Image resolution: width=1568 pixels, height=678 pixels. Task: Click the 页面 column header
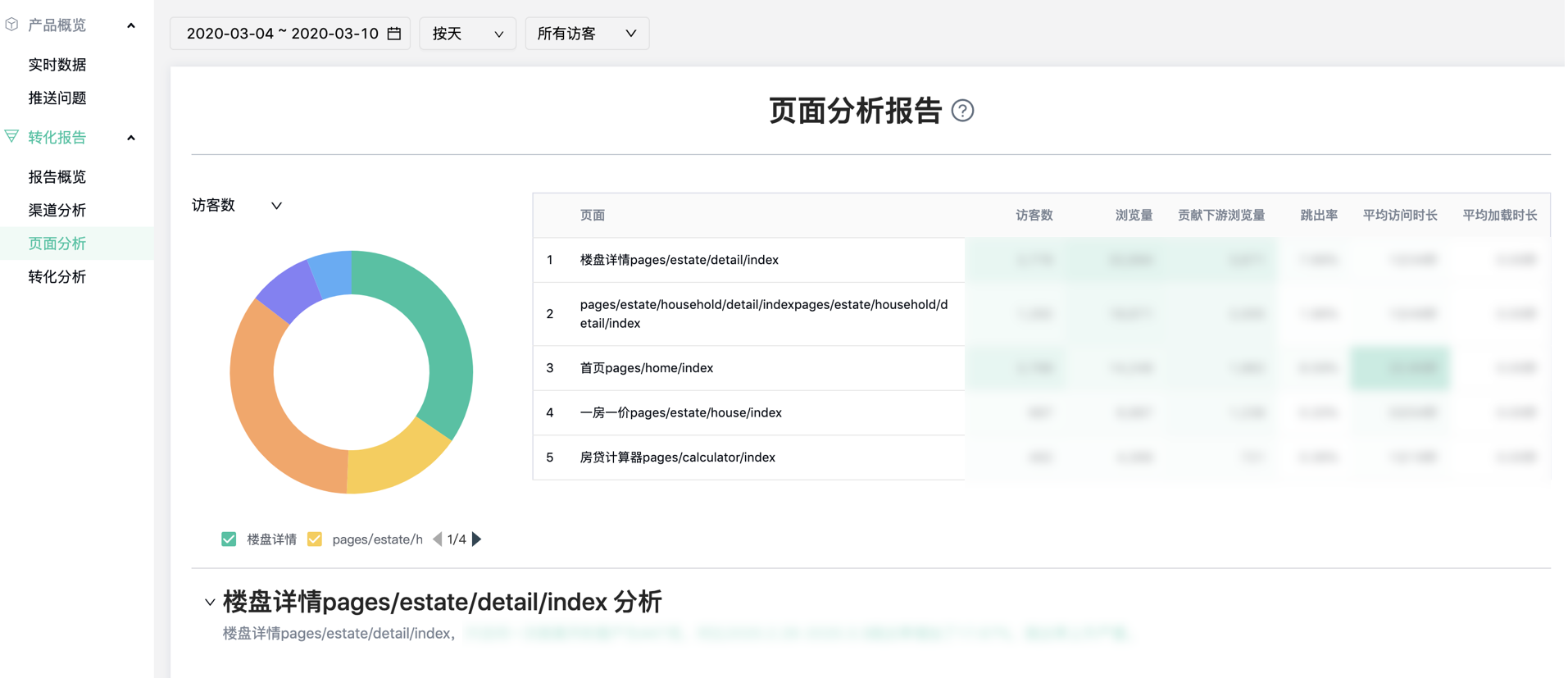593,215
